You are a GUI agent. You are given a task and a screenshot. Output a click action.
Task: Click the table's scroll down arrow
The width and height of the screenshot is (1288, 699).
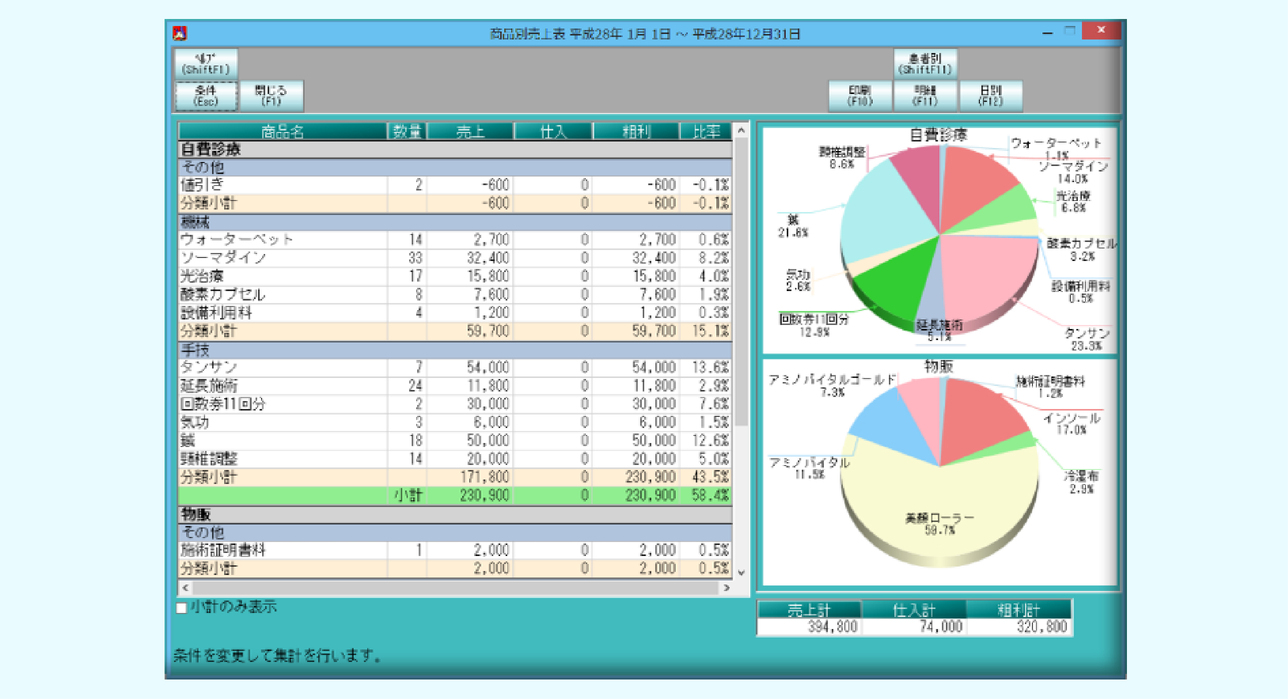click(741, 572)
